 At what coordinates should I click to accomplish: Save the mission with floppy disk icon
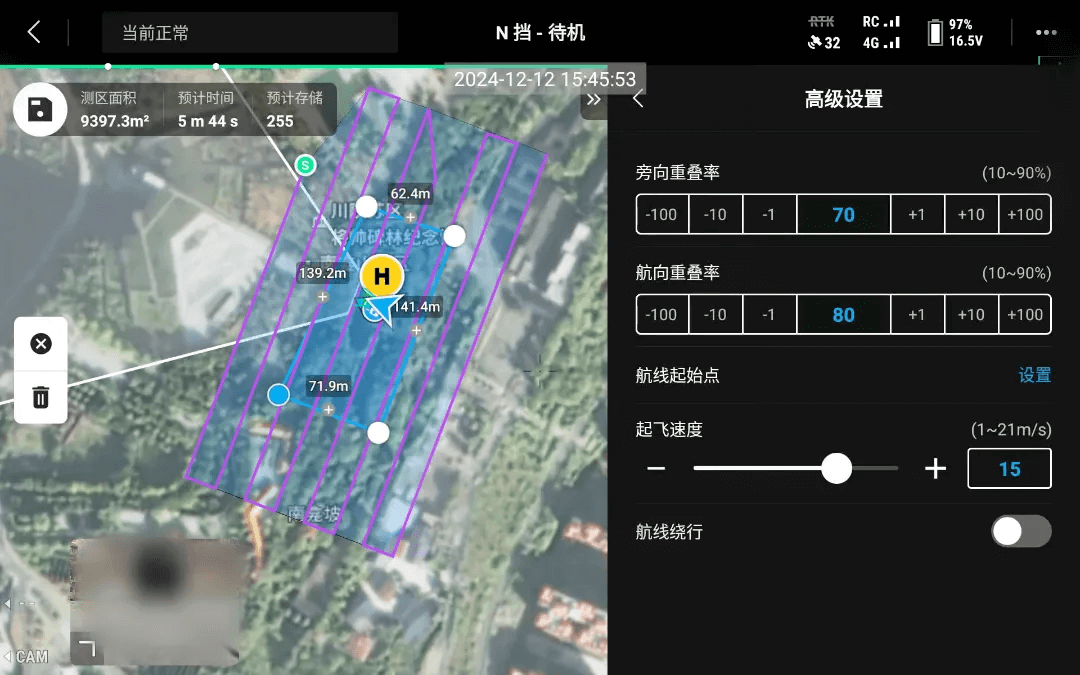pos(40,110)
